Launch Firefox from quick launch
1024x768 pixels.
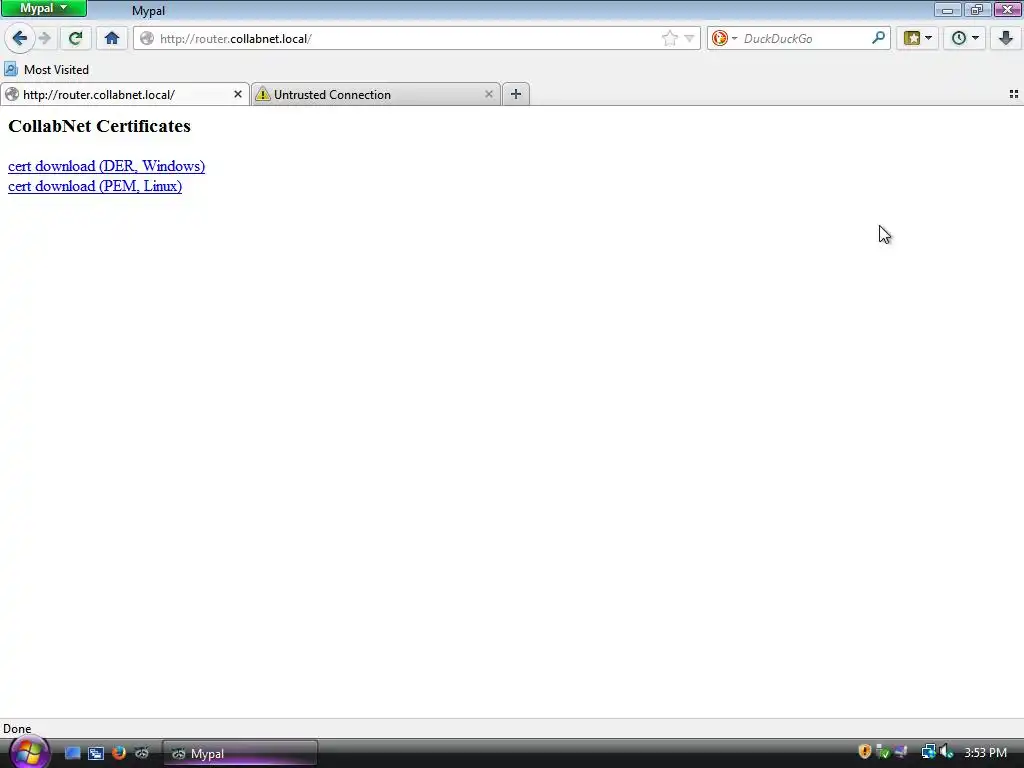click(119, 753)
